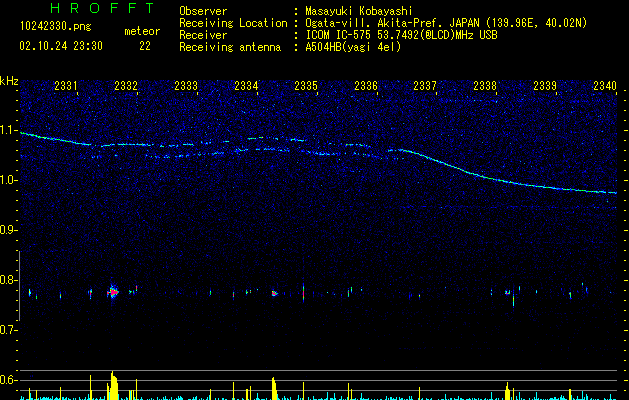The height and width of the screenshot is (400, 629).
Task: Click the 1.1 kHz axis label
Action: pyautogui.click(x=8, y=130)
